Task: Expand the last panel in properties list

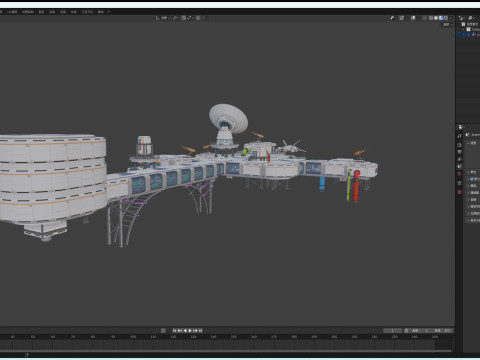Action: point(468,220)
